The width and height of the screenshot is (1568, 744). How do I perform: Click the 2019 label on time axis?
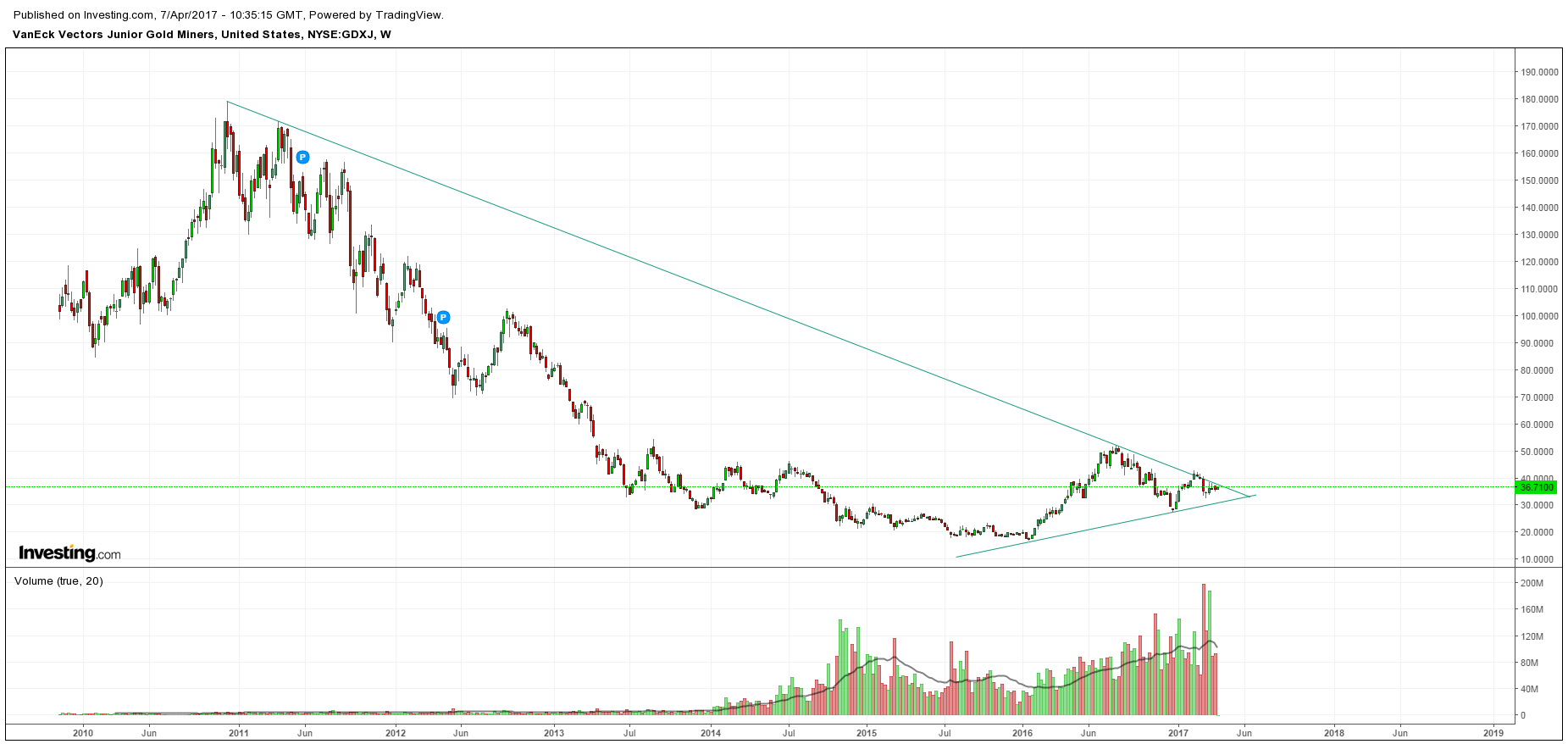pos(1493,733)
